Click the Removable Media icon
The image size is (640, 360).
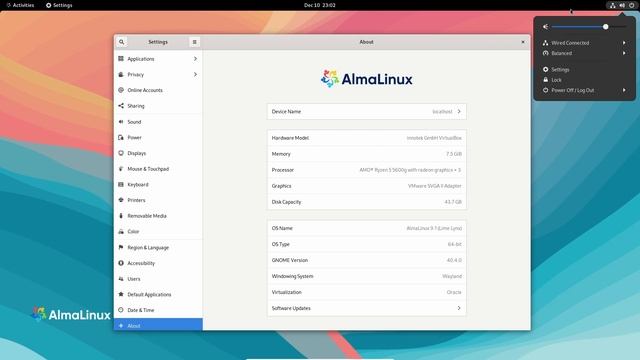click(121, 216)
